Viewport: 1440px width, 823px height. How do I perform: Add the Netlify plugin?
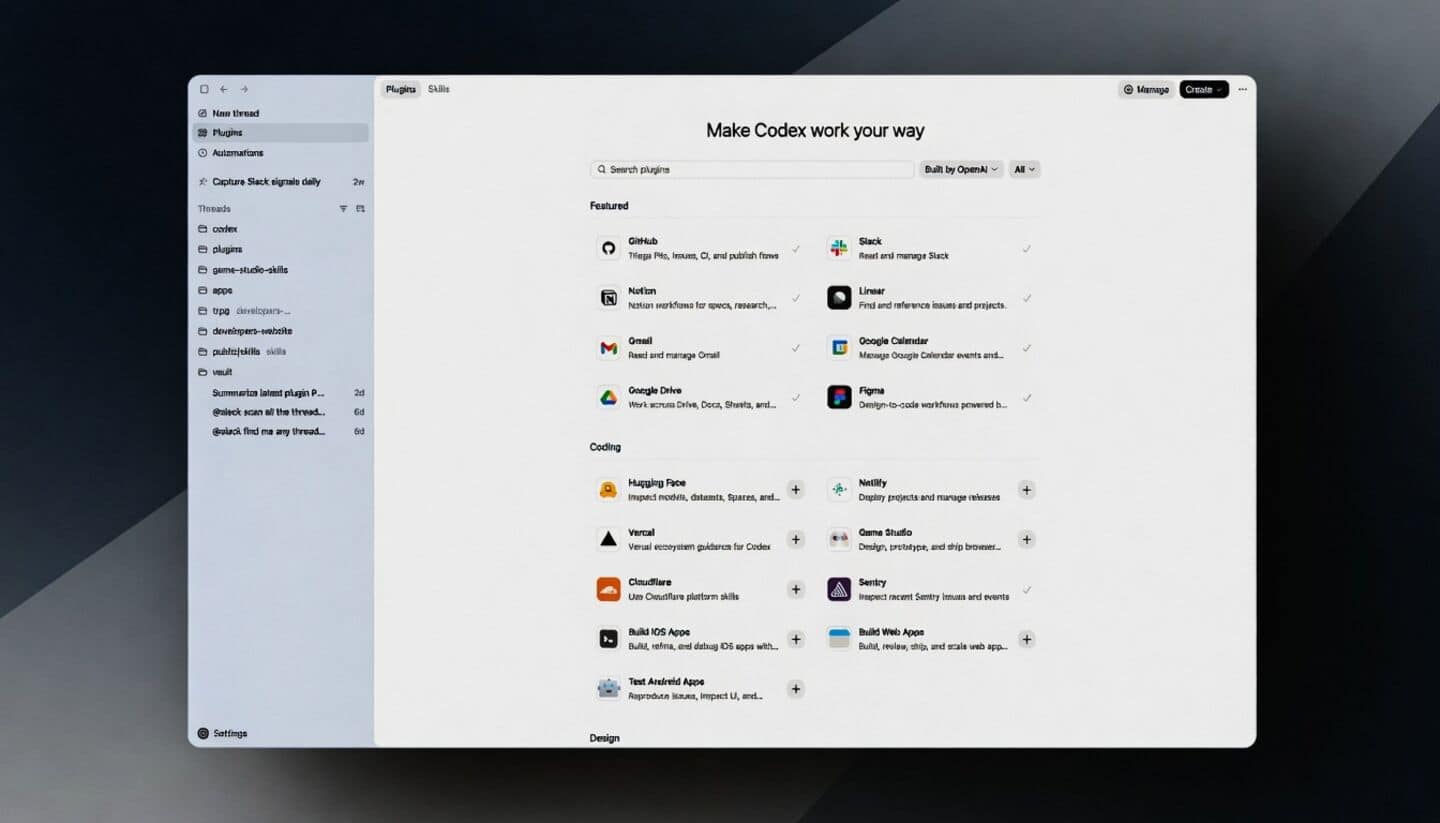1026,490
